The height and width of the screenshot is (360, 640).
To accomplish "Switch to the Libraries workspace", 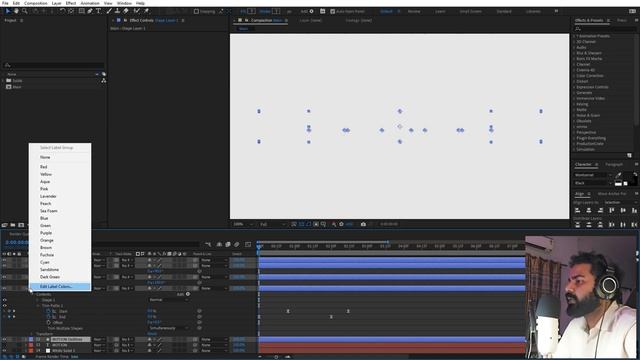I will pyautogui.click(x=533, y=11).
